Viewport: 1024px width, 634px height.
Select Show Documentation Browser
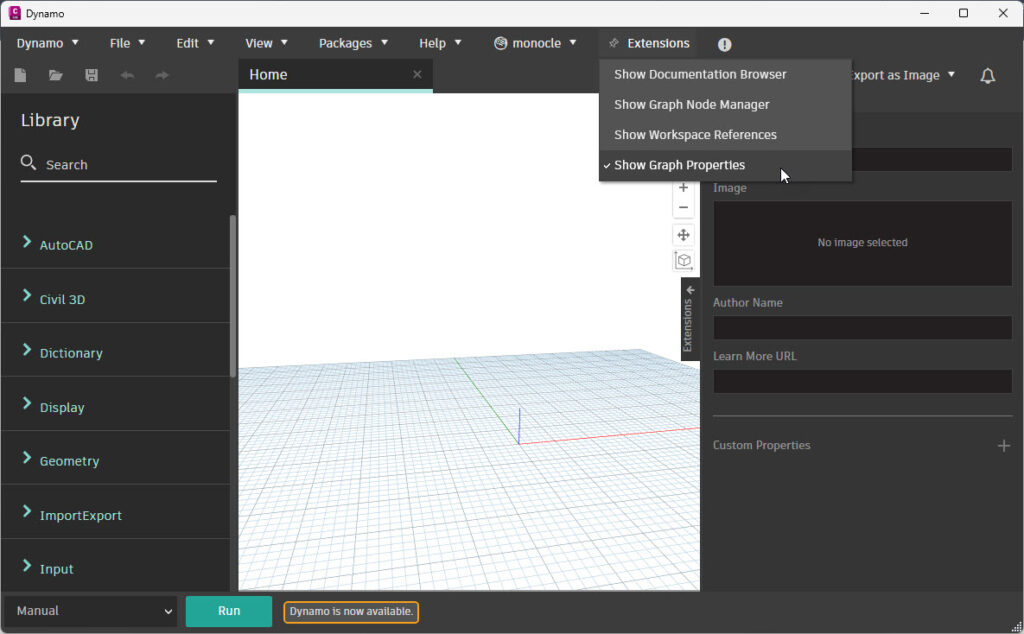[x=725, y=74]
